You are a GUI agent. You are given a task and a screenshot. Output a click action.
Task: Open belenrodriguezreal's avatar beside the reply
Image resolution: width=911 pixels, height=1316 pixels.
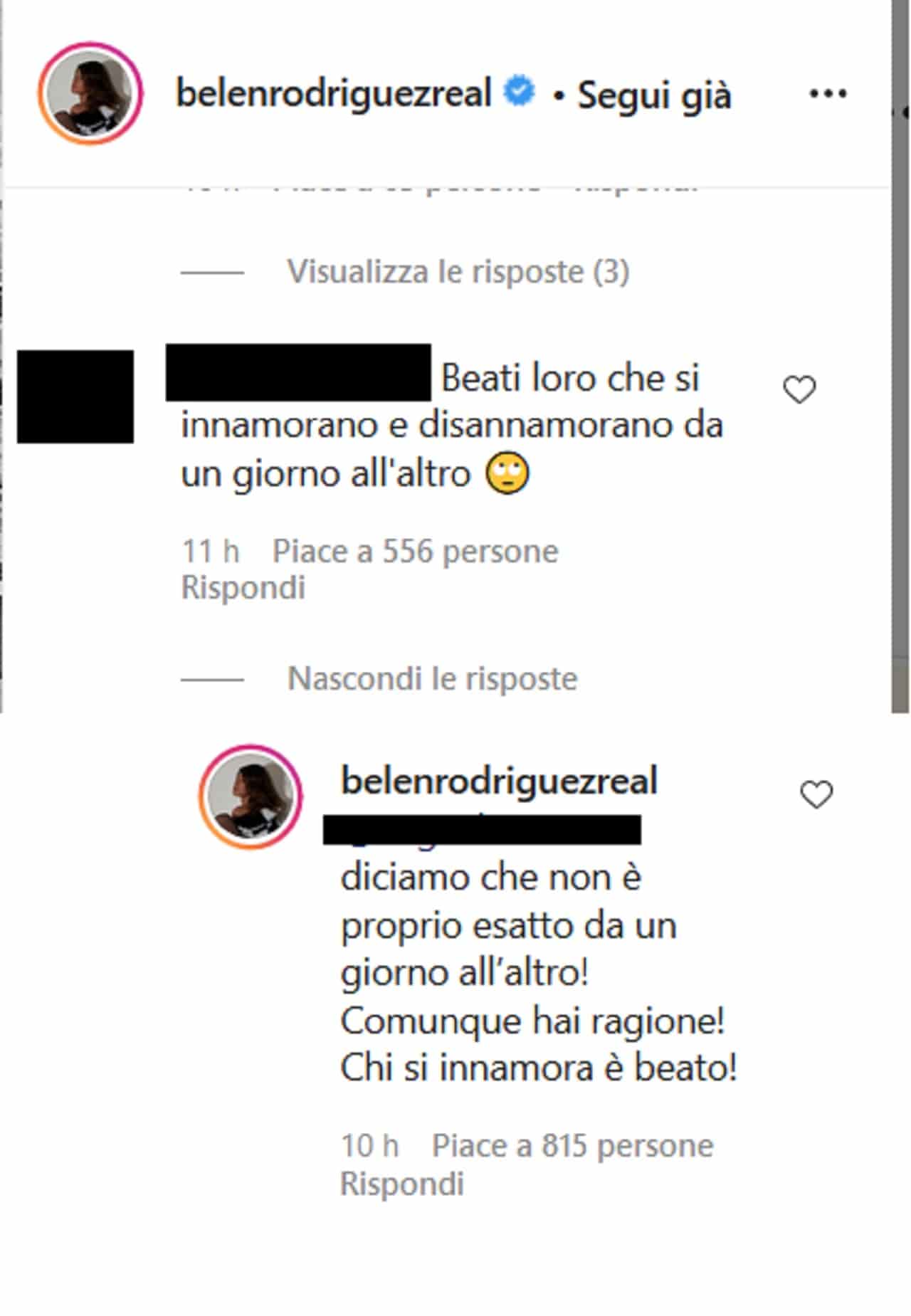click(251, 796)
